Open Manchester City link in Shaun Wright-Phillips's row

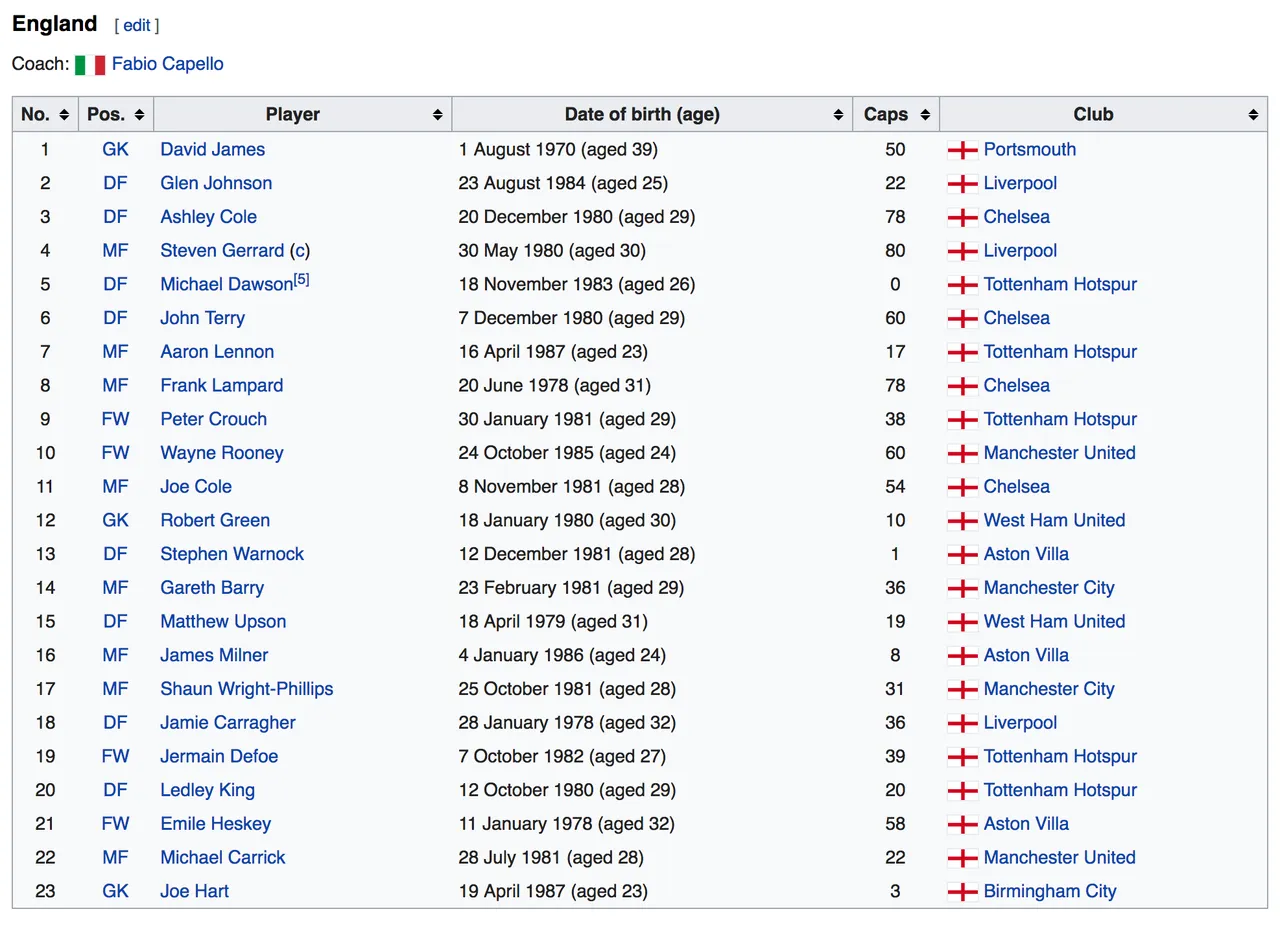(1049, 689)
